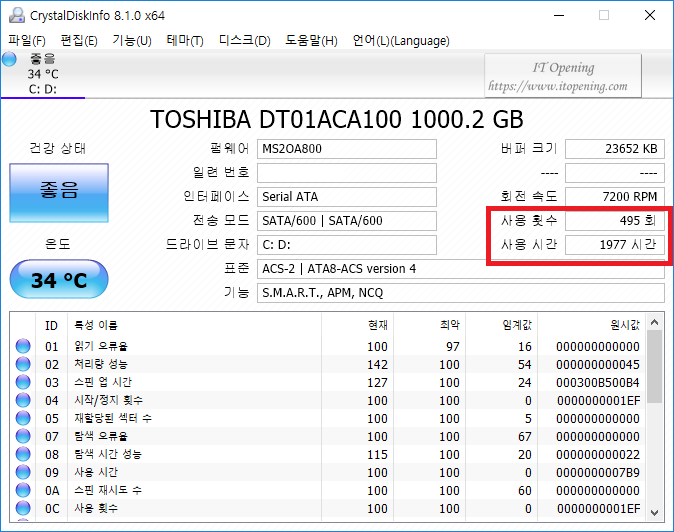The image size is (674, 532).
Task: Click the power-on count 495 회
Action: (615, 221)
